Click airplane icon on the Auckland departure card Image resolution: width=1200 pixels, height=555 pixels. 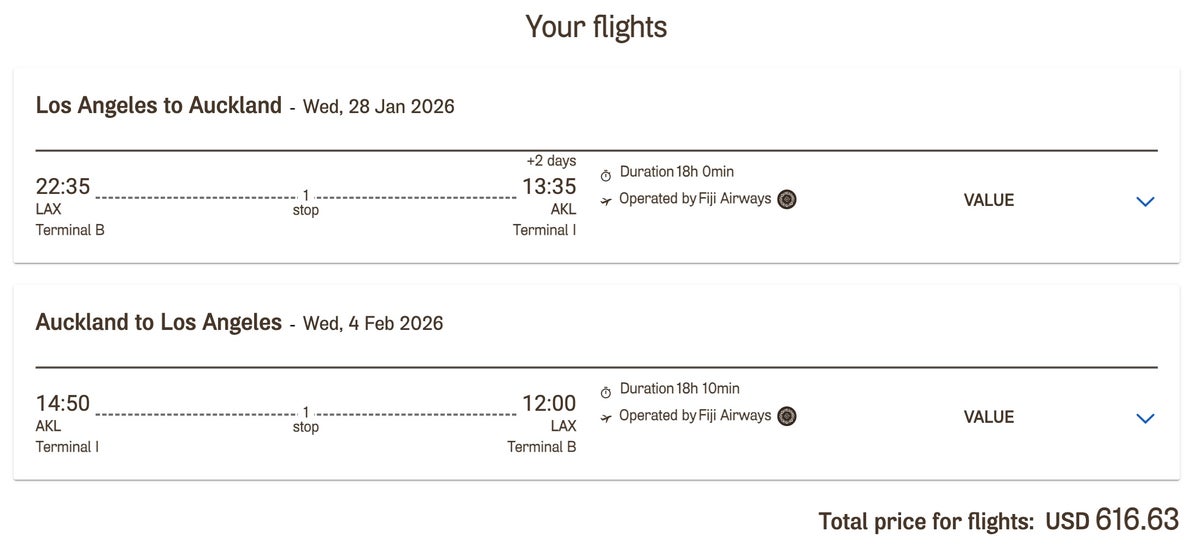[606, 418]
